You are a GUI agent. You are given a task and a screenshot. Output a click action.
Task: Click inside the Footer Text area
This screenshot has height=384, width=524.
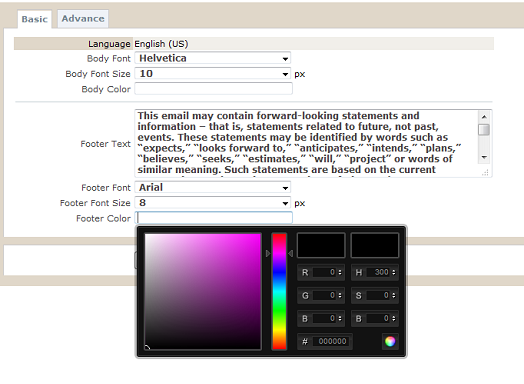307,143
